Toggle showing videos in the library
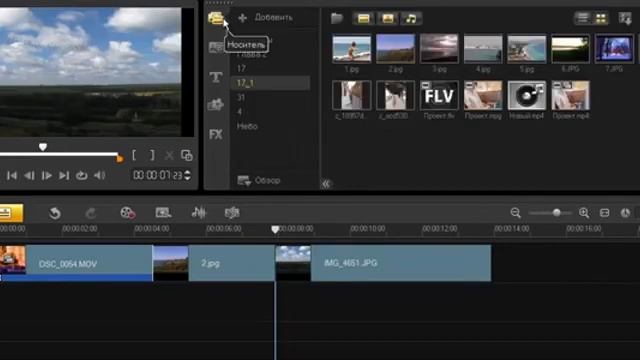This screenshot has height=360, width=640. (363, 18)
